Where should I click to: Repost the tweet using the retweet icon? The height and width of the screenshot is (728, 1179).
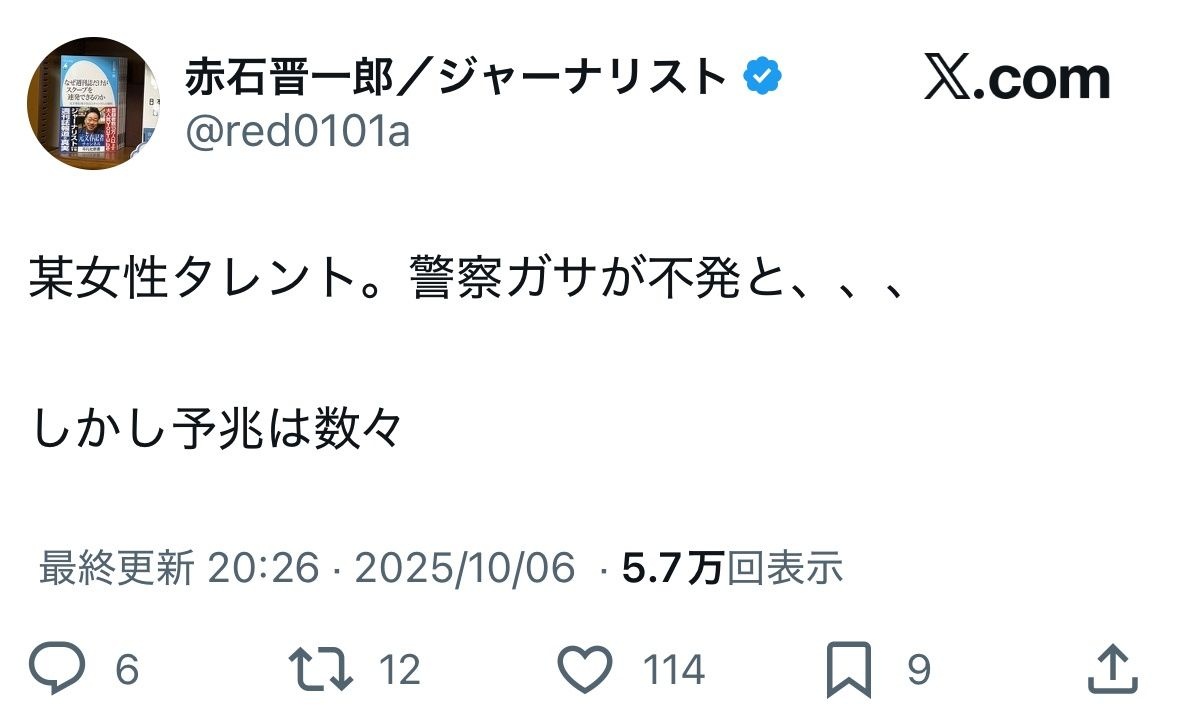(x=319, y=669)
